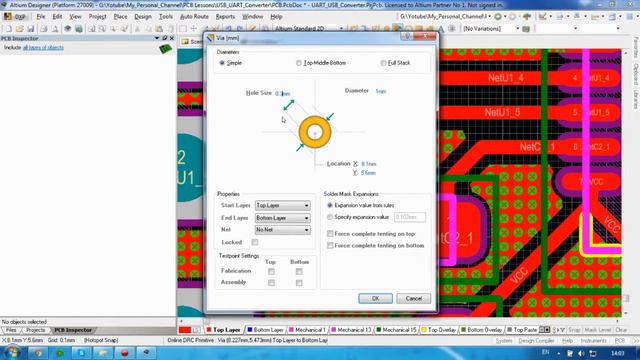Click the green browse-back circular icon
640x360 pixels.
498,17
